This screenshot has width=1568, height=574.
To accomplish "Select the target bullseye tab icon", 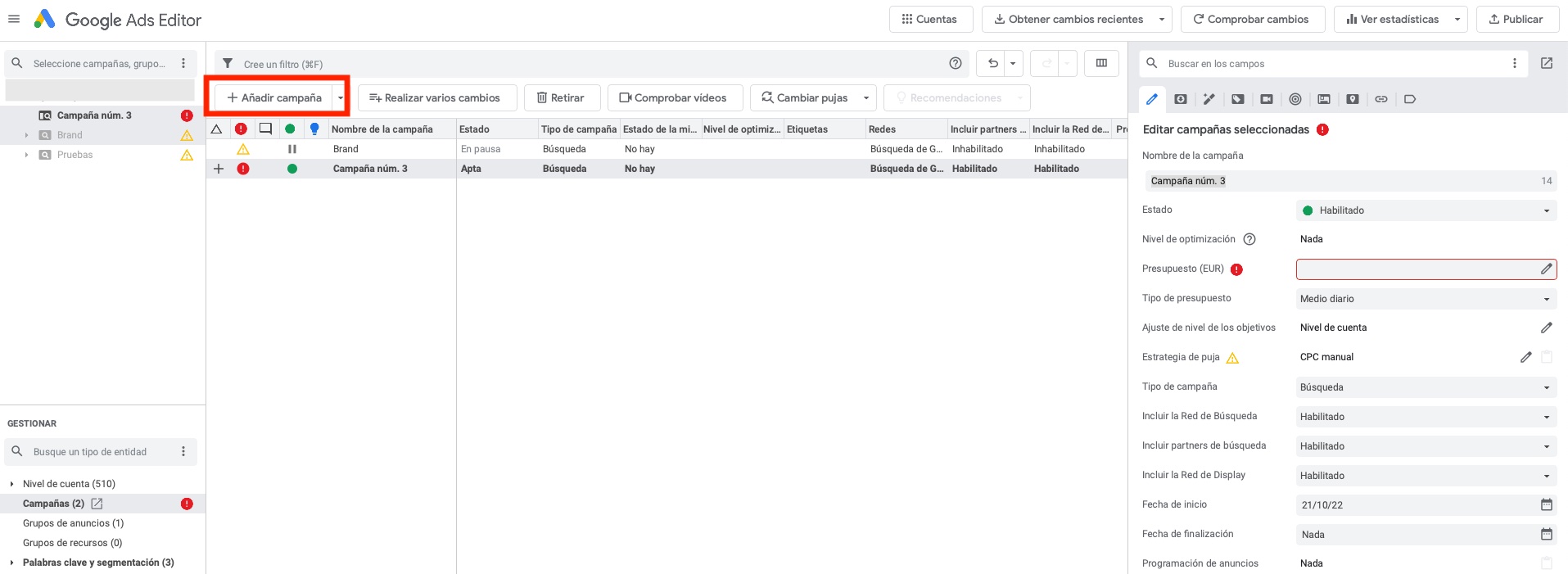I will pyautogui.click(x=1295, y=99).
